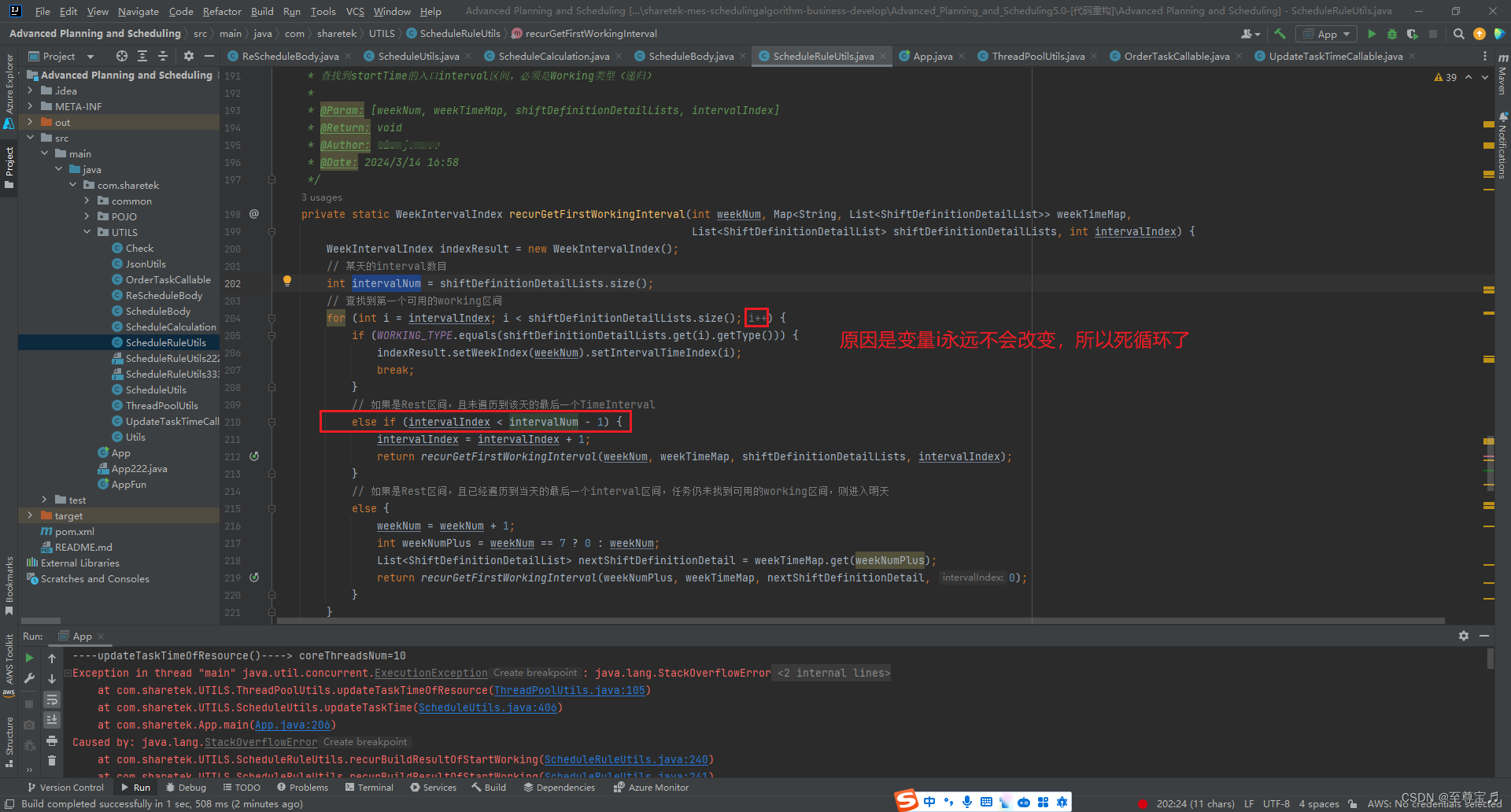Toggle soft-wrap in the Run console
1511x812 pixels.
pos(52,699)
